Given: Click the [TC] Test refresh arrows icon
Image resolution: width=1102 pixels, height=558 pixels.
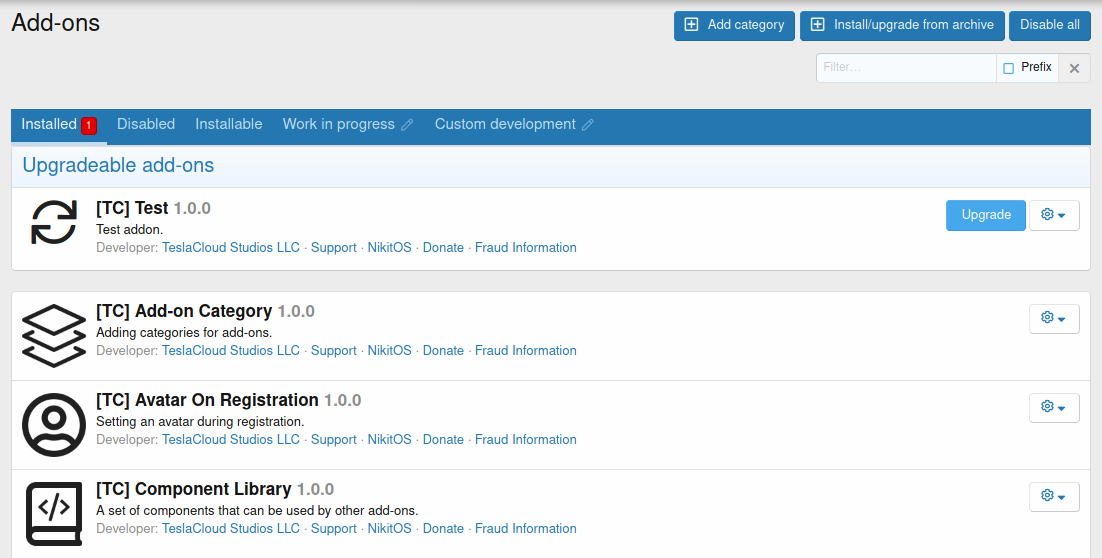Looking at the screenshot, I should pos(54,222).
